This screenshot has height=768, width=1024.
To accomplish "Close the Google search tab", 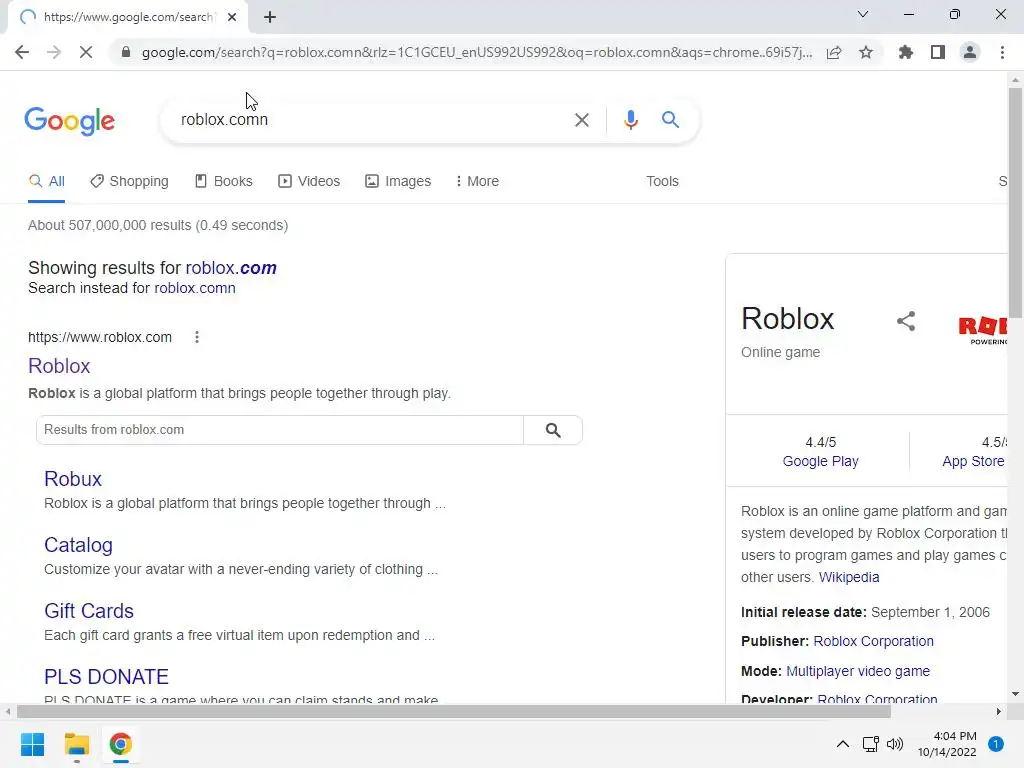I will click(232, 17).
